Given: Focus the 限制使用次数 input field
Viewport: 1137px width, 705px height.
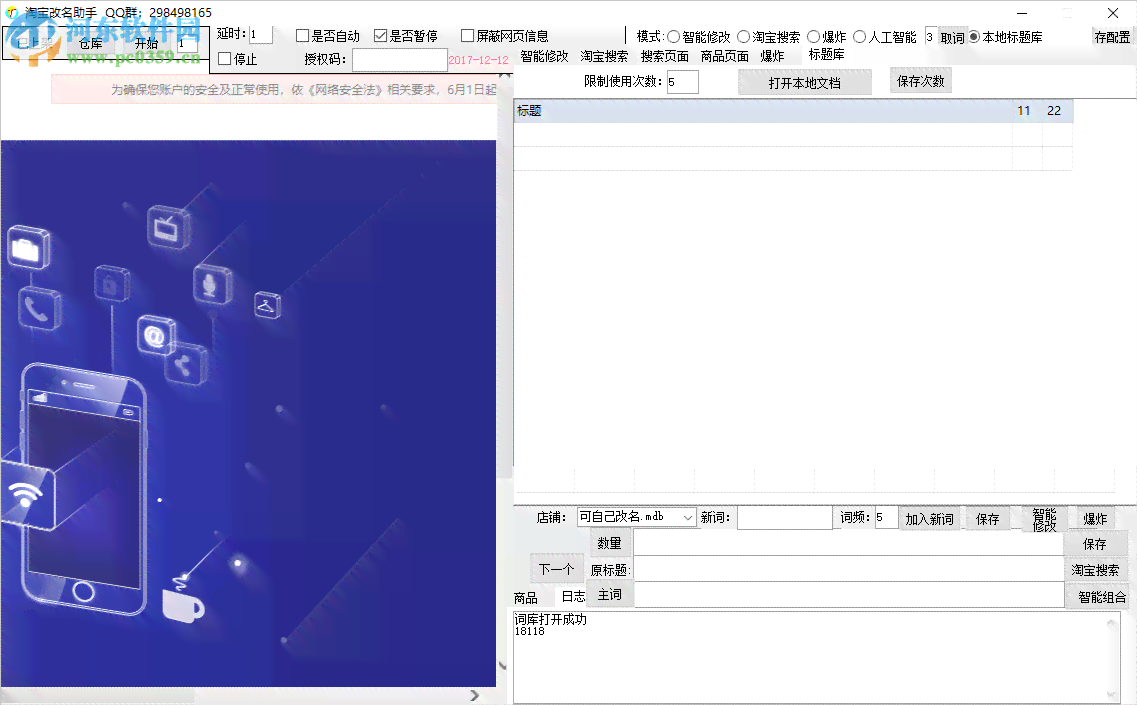Looking at the screenshot, I should click(682, 82).
